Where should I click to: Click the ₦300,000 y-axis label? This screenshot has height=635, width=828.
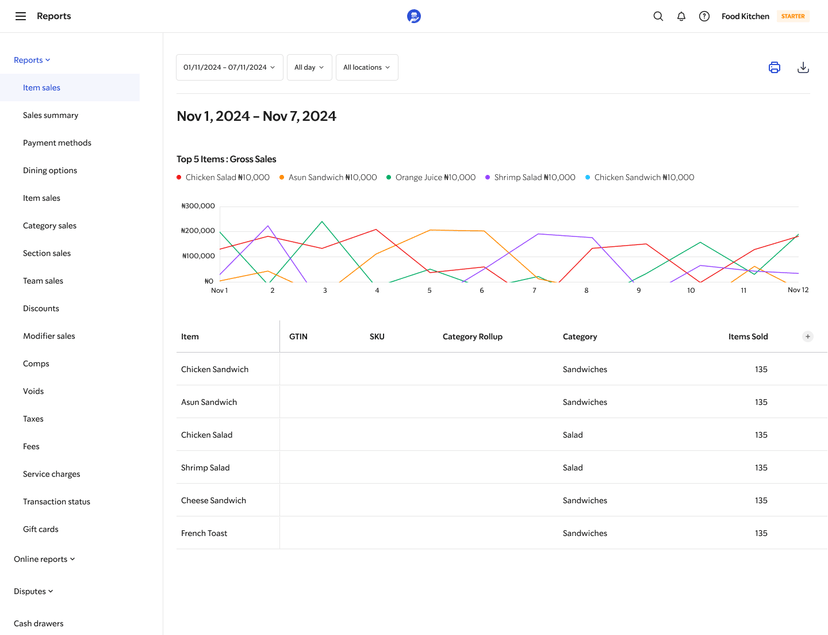[x=198, y=206]
